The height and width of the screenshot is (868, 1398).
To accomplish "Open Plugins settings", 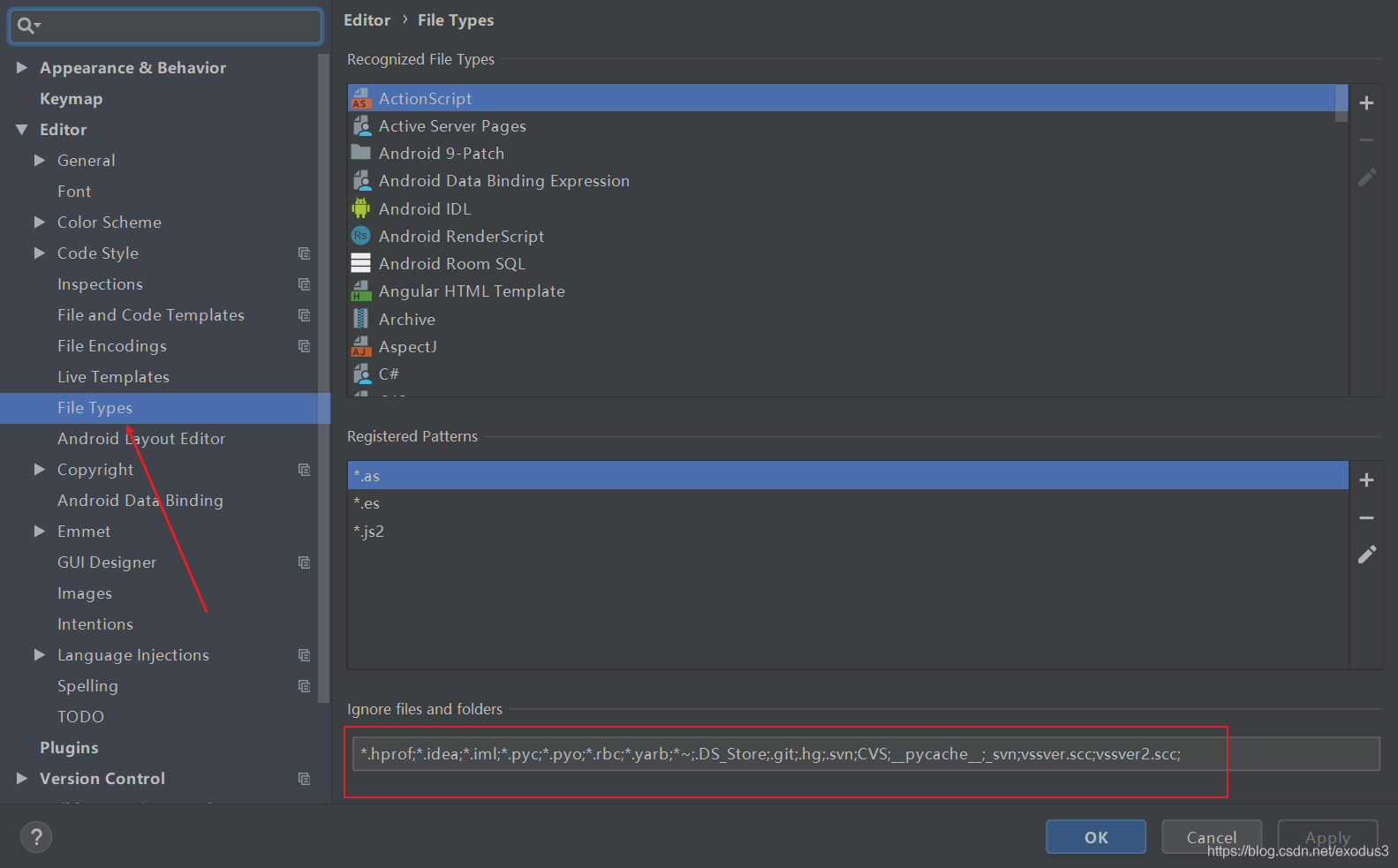I will 69,748.
